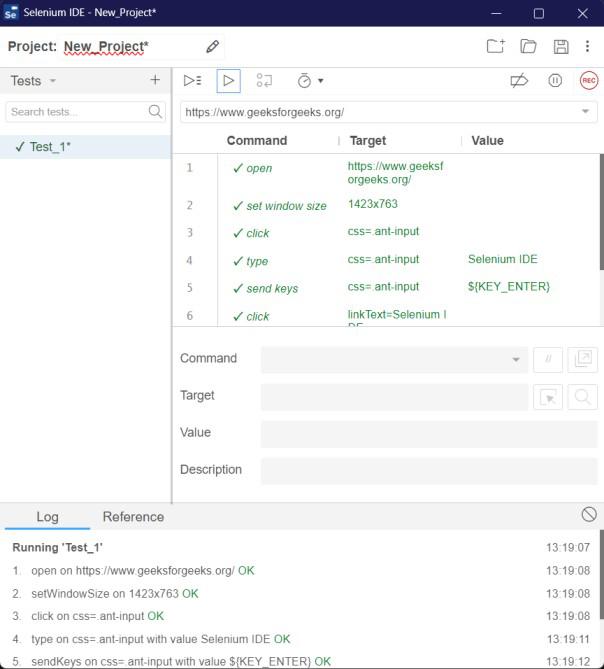Click the find target in page icon
The image size is (604, 669).
(x=583, y=397)
